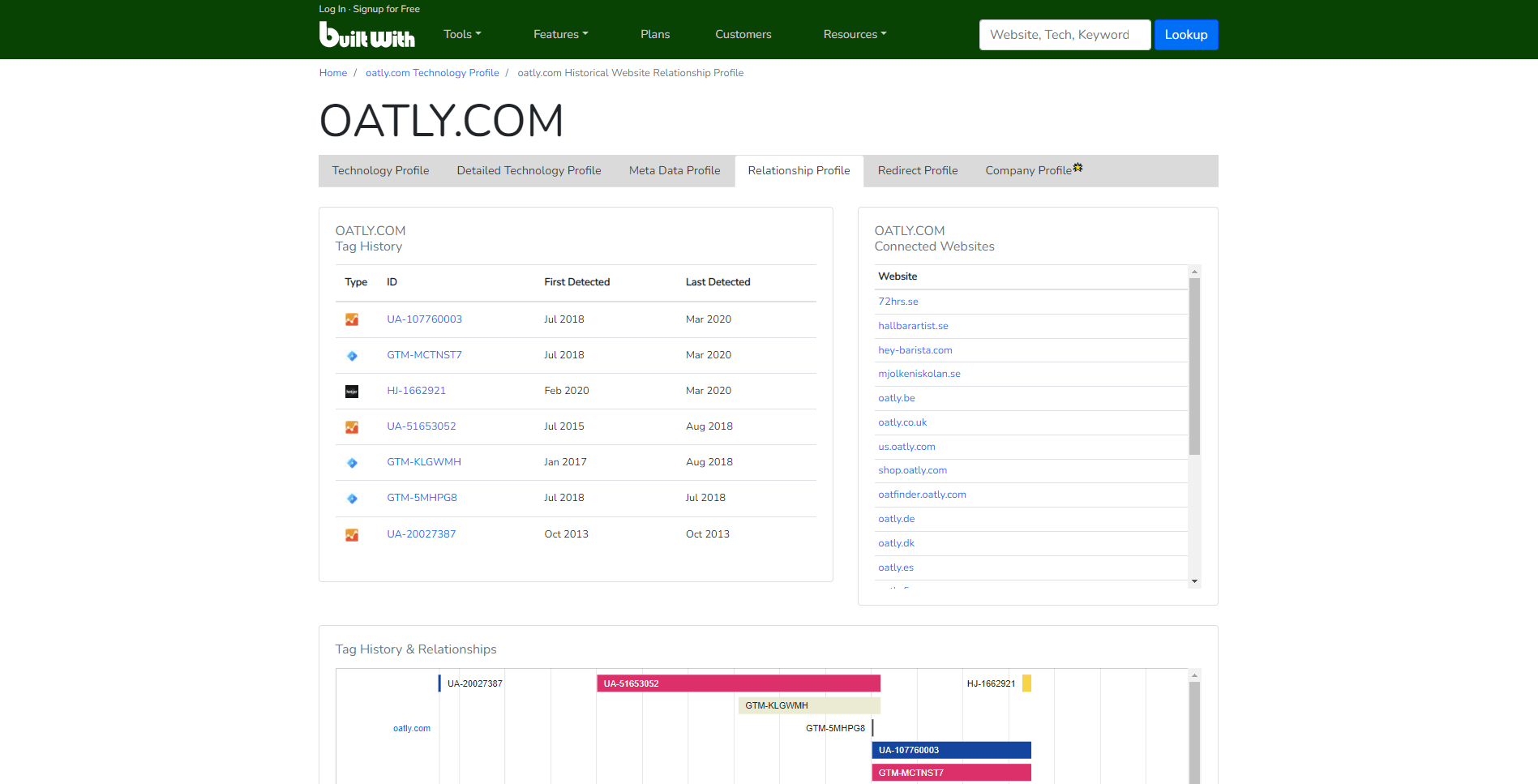1538x784 pixels.
Task: Select the Relationship Profile tab
Action: [799, 170]
